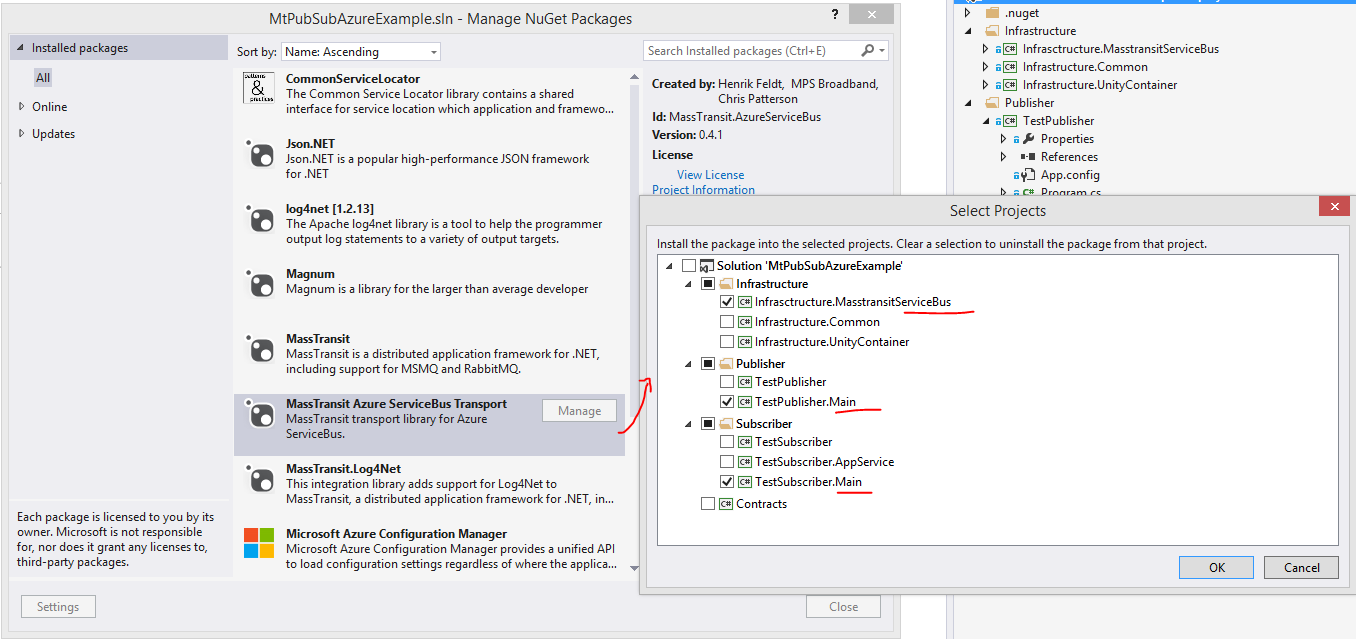This screenshot has height=639, width=1356.
Task: Toggle the Solution 'MtPubSubAzureExample' checkbox
Action: click(x=688, y=266)
